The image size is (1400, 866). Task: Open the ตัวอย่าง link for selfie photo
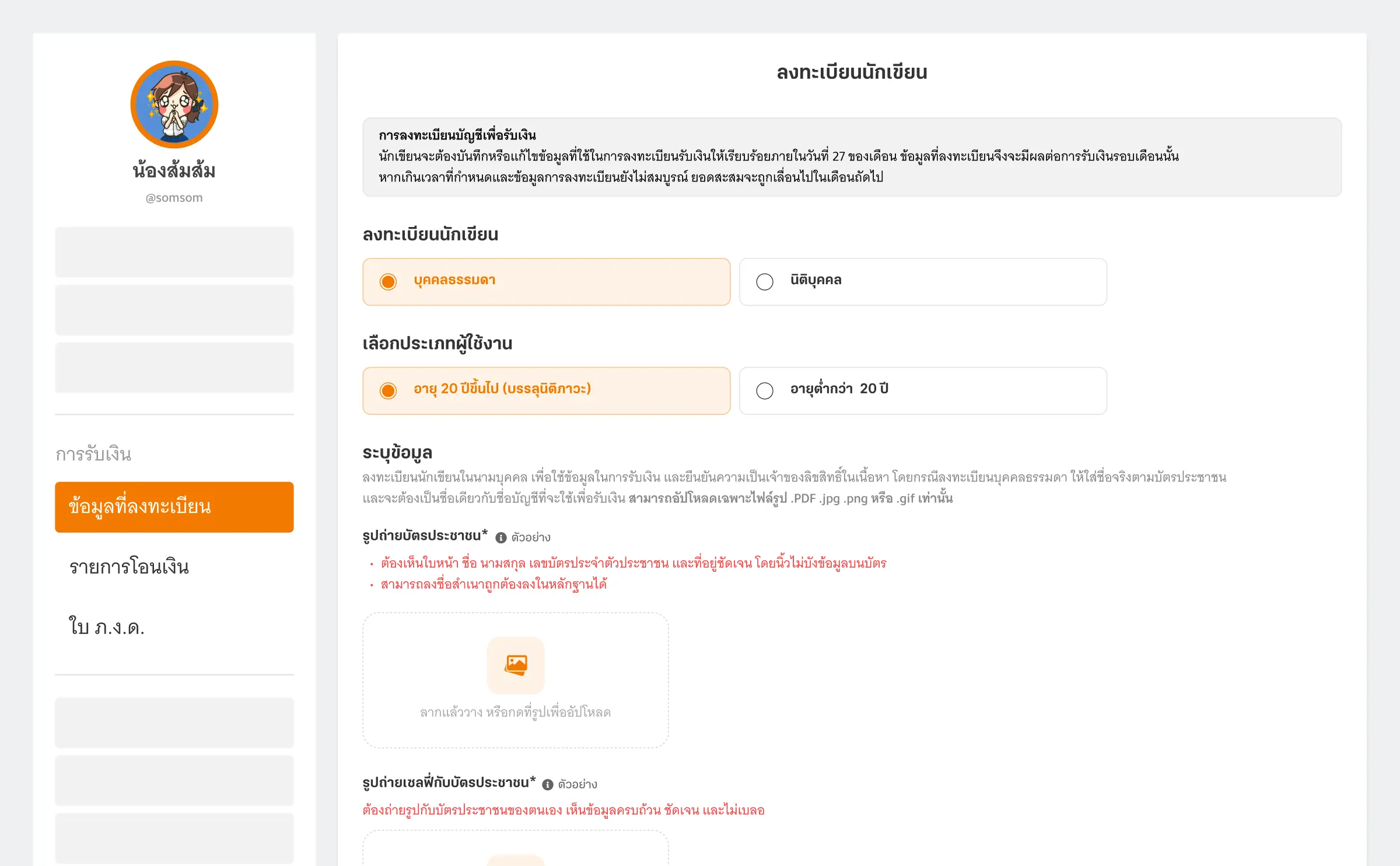pyautogui.click(x=577, y=784)
